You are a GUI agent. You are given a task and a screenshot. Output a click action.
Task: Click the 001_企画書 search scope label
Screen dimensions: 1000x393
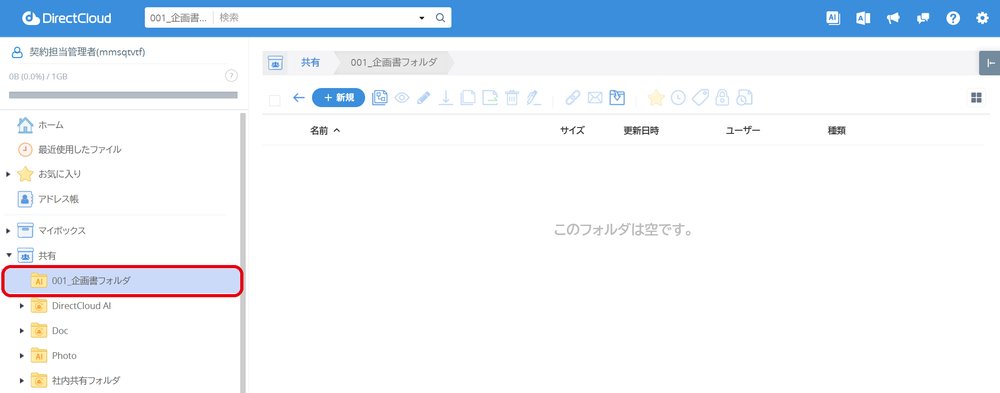click(x=178, y=18)
